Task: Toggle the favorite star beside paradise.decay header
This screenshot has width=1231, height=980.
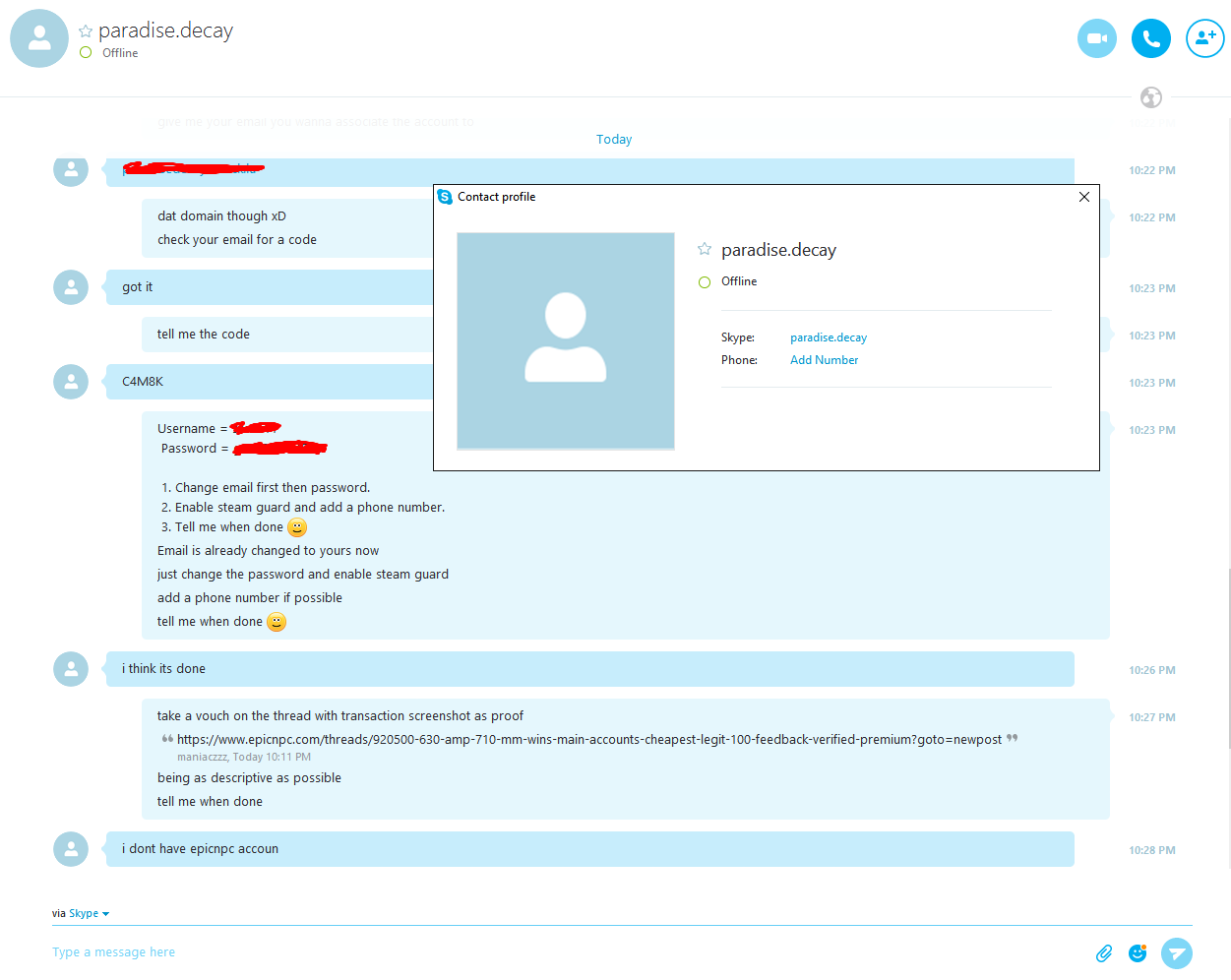Action: point(86,31)
